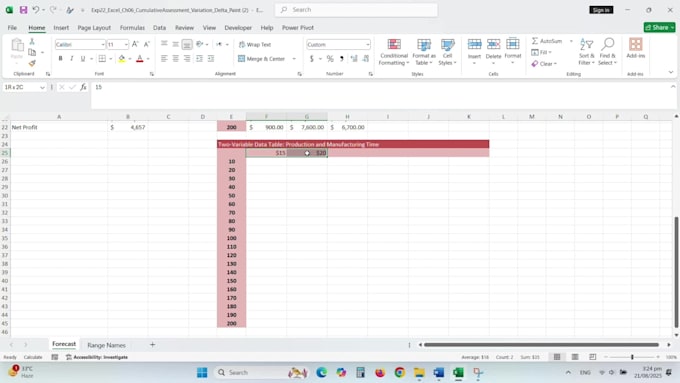Center text horizontally
The image size is (680, 383).
click(x=175, y=59)
